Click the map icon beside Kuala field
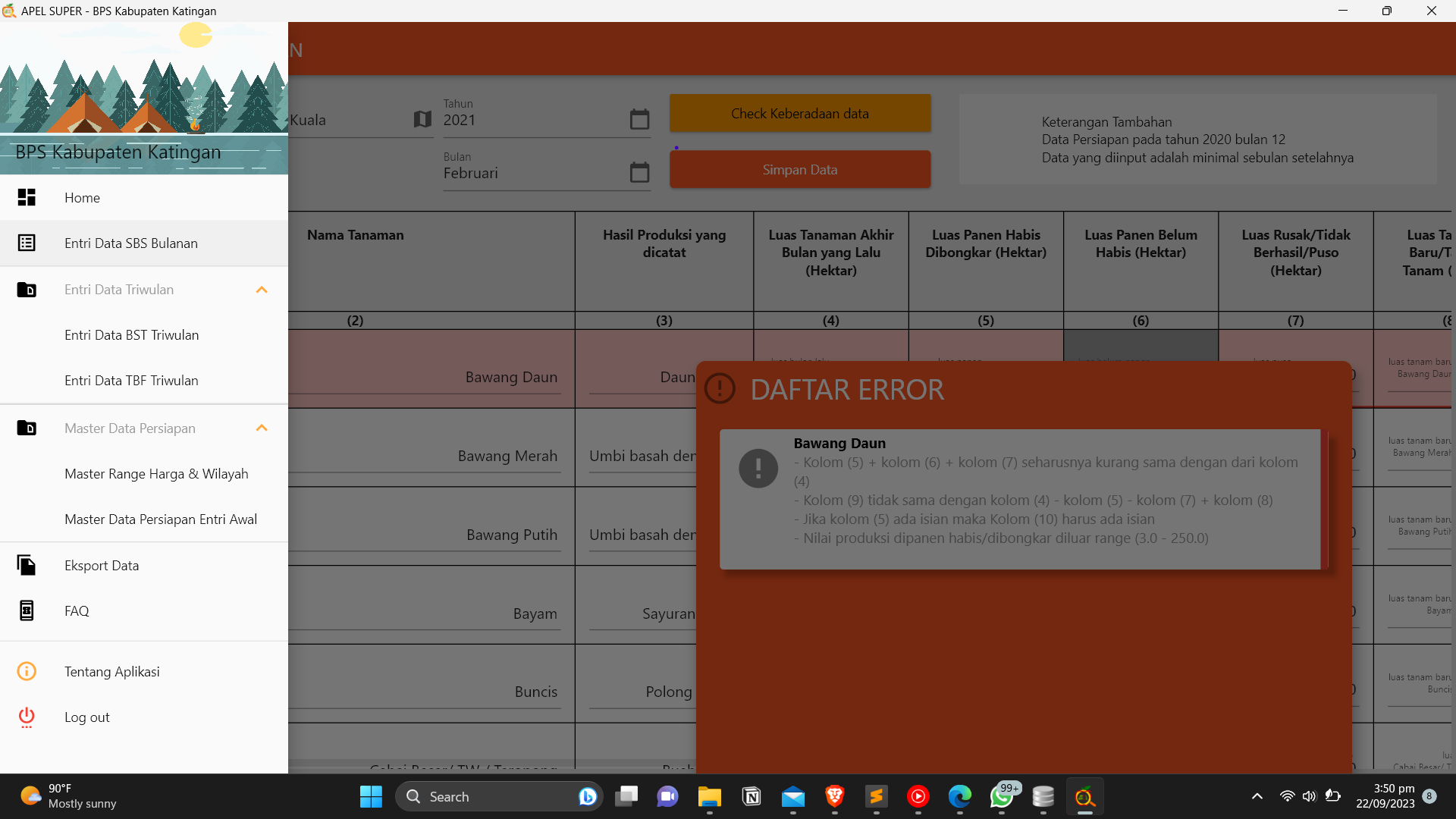Viewport: 1456px width, 819px height. [422, 120]
